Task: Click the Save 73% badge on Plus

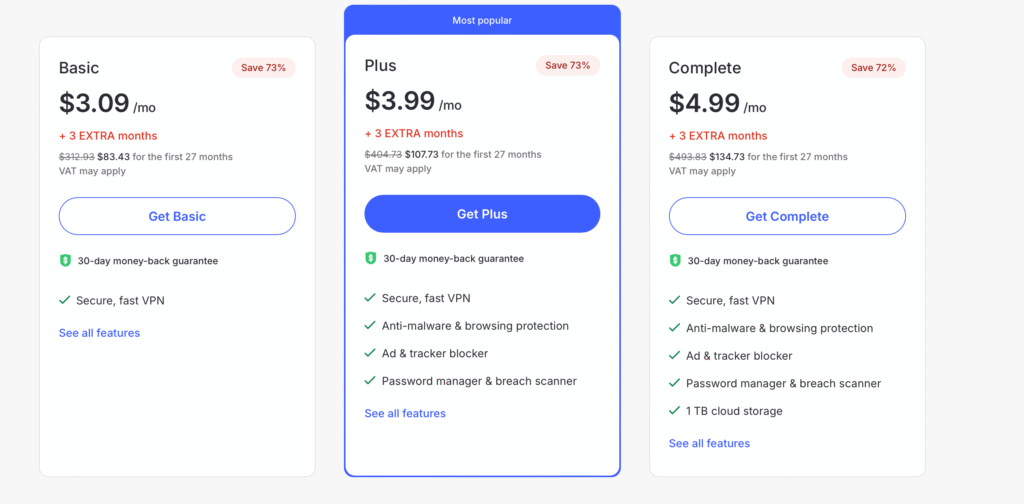Action: [x=568, y=66]
